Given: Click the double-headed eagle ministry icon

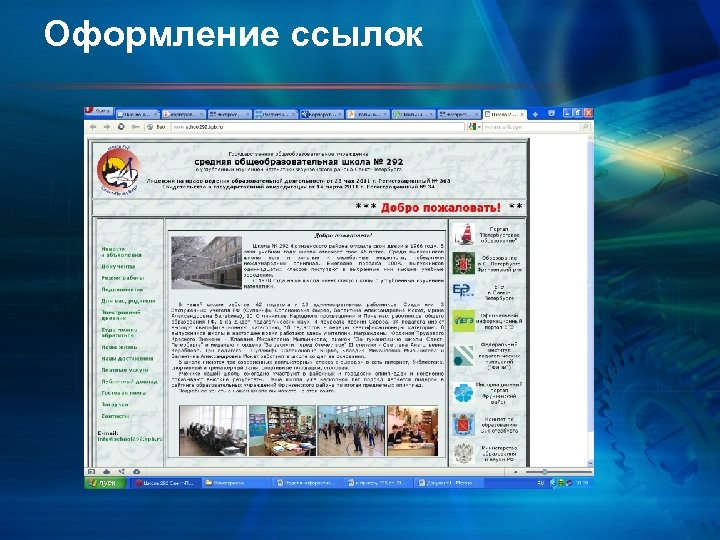Looking at the screenshot, I should click(x=463, y=454).
